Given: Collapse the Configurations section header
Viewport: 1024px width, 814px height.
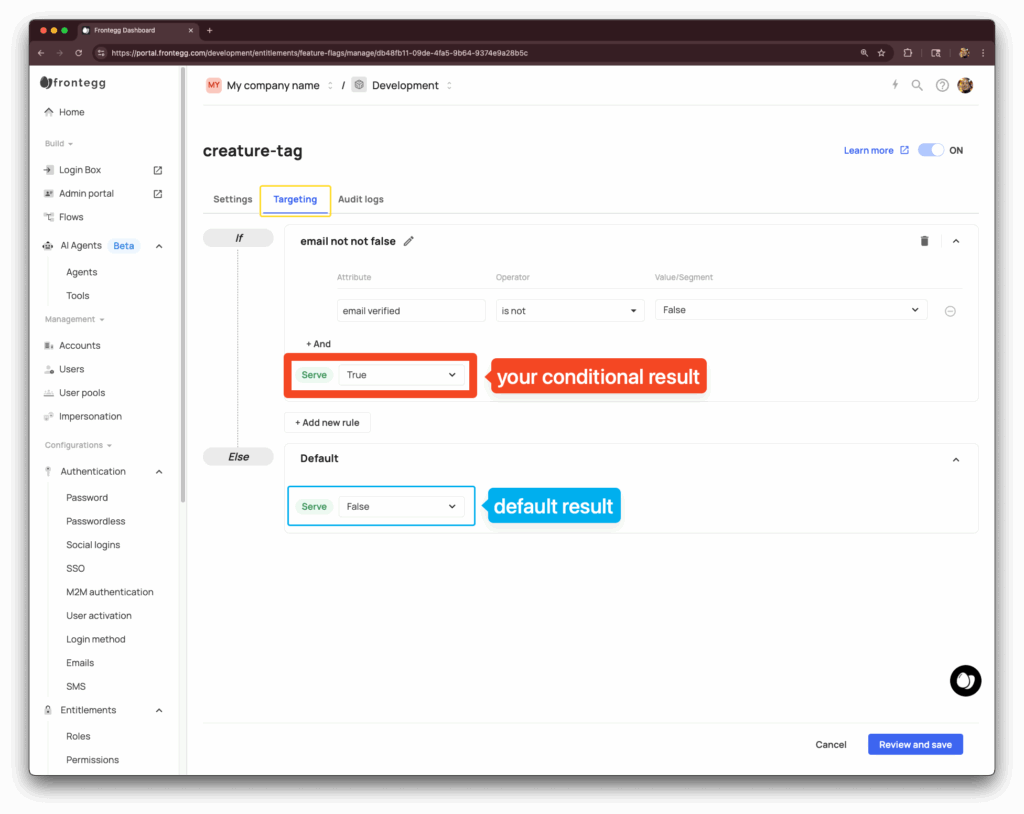Looking at the screenshot, I should pyautogui.click(x=78, y=445).
